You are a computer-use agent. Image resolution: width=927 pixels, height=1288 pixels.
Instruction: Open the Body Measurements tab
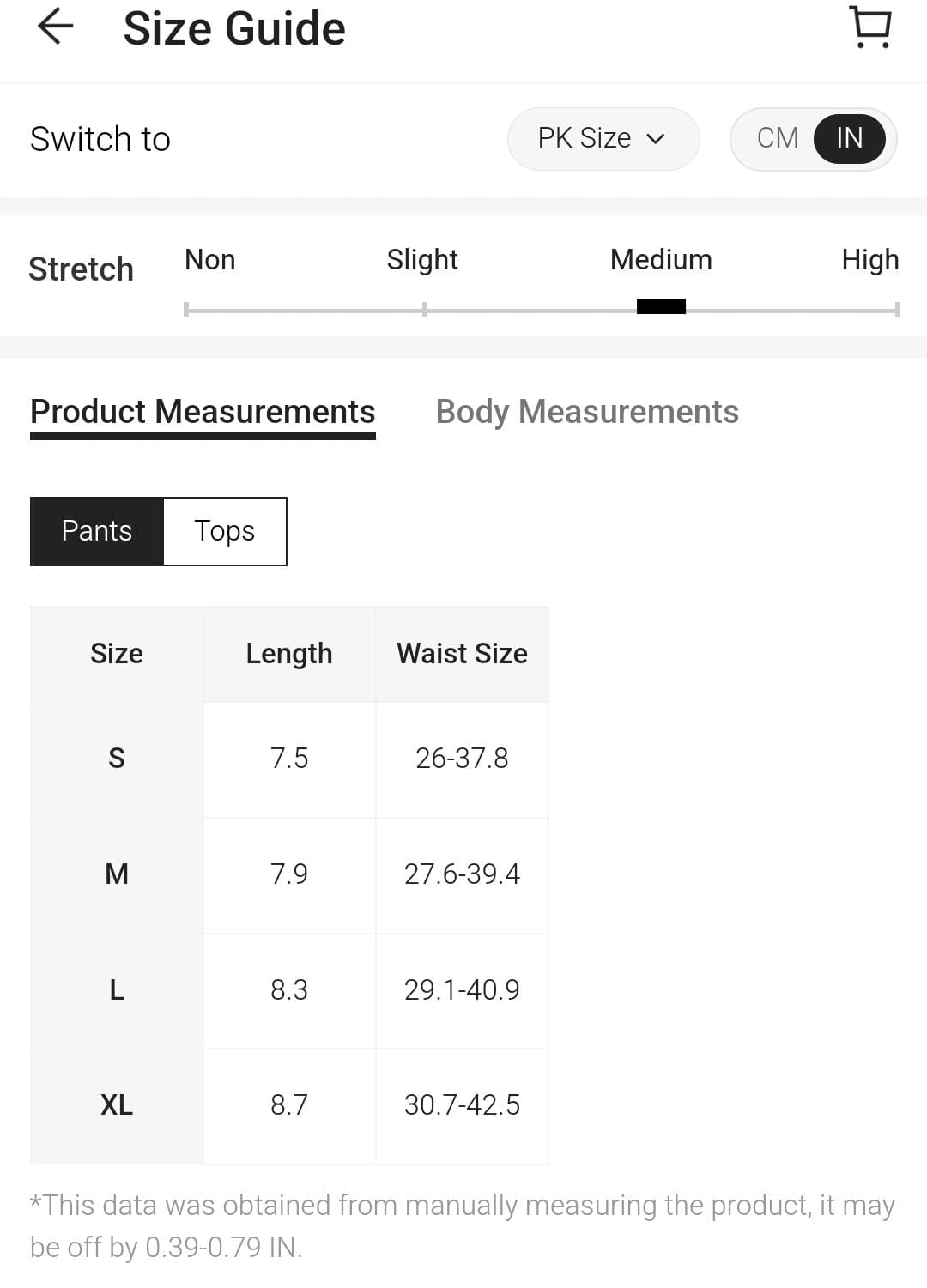[x=587, y=412]
